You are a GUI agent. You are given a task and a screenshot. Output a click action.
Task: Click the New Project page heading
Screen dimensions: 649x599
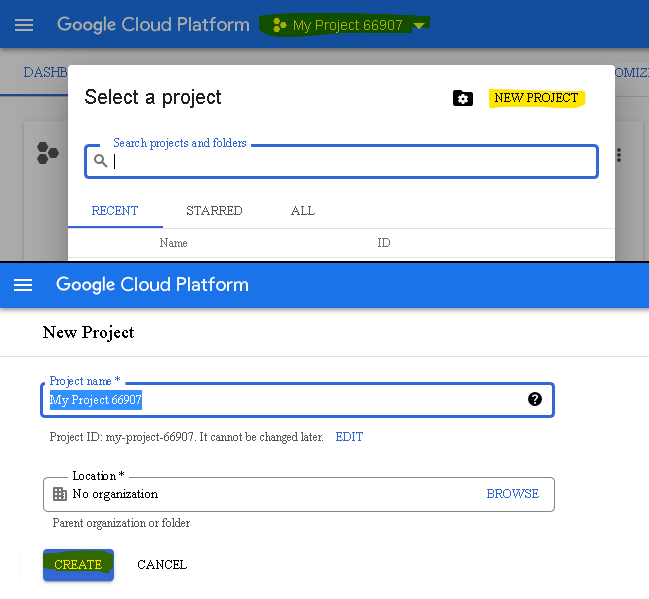(89, 332)
